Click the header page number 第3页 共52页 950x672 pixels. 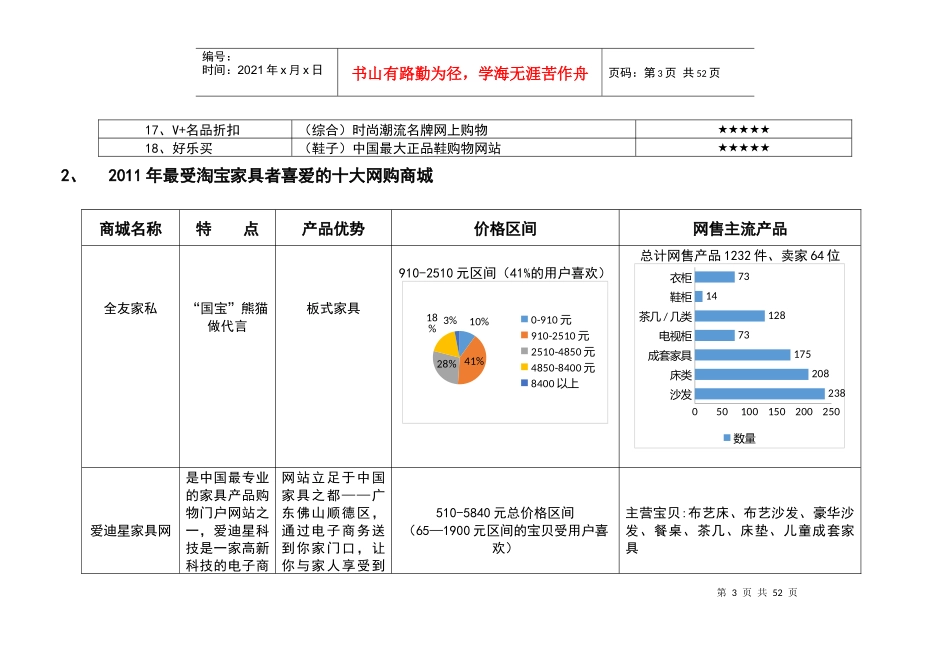tap(664, 73)
